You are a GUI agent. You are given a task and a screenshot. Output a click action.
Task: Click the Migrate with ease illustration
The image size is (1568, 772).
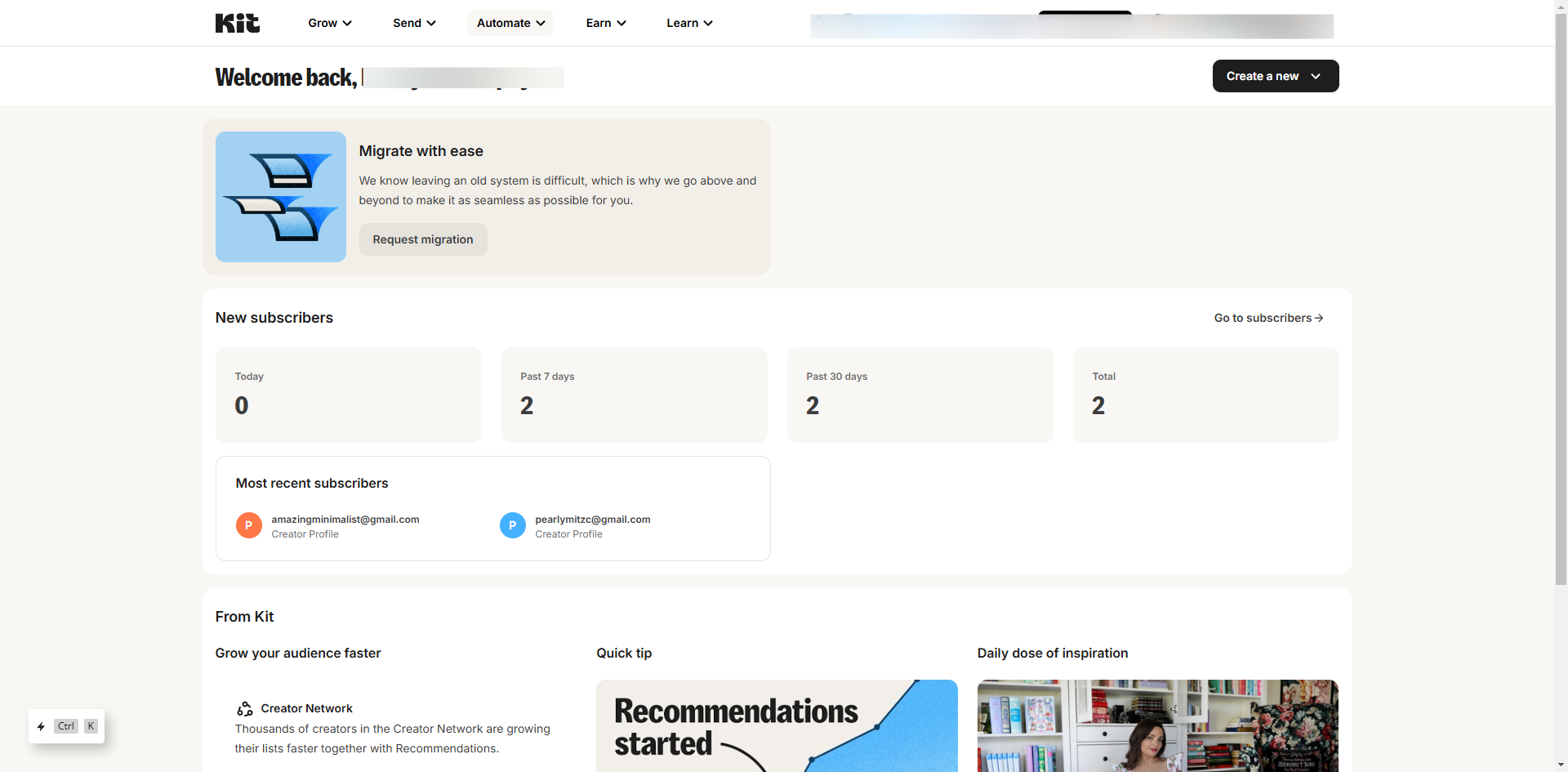point(281,197)
